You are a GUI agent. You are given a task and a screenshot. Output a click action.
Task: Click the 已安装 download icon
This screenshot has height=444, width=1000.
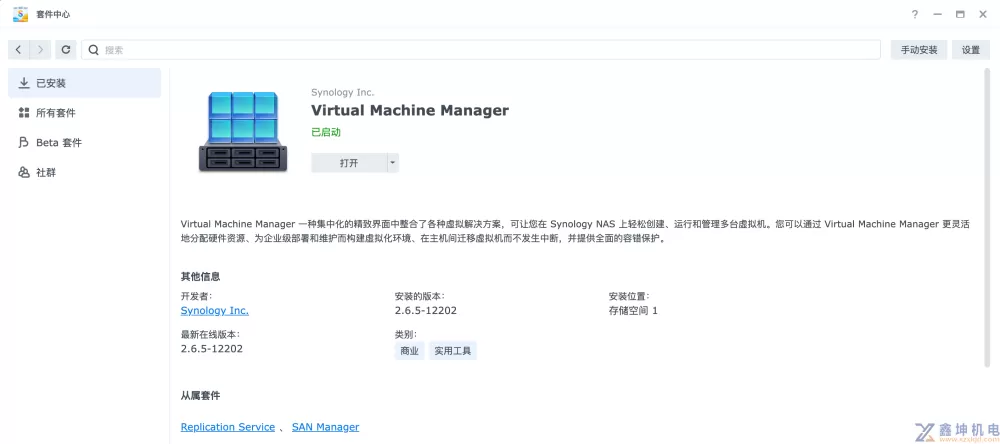pyautogui.click(x=24, y=83)
